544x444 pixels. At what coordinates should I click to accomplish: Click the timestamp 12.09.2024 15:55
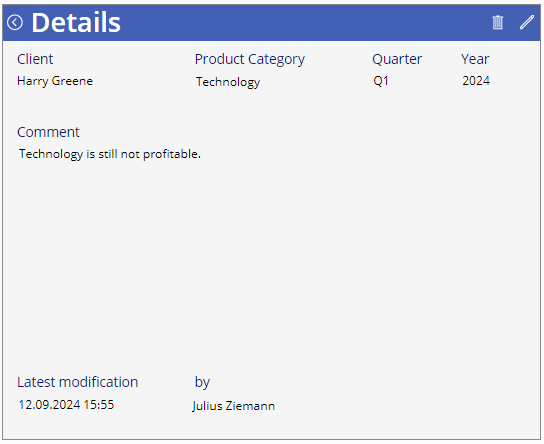click(x=66, y=405)
